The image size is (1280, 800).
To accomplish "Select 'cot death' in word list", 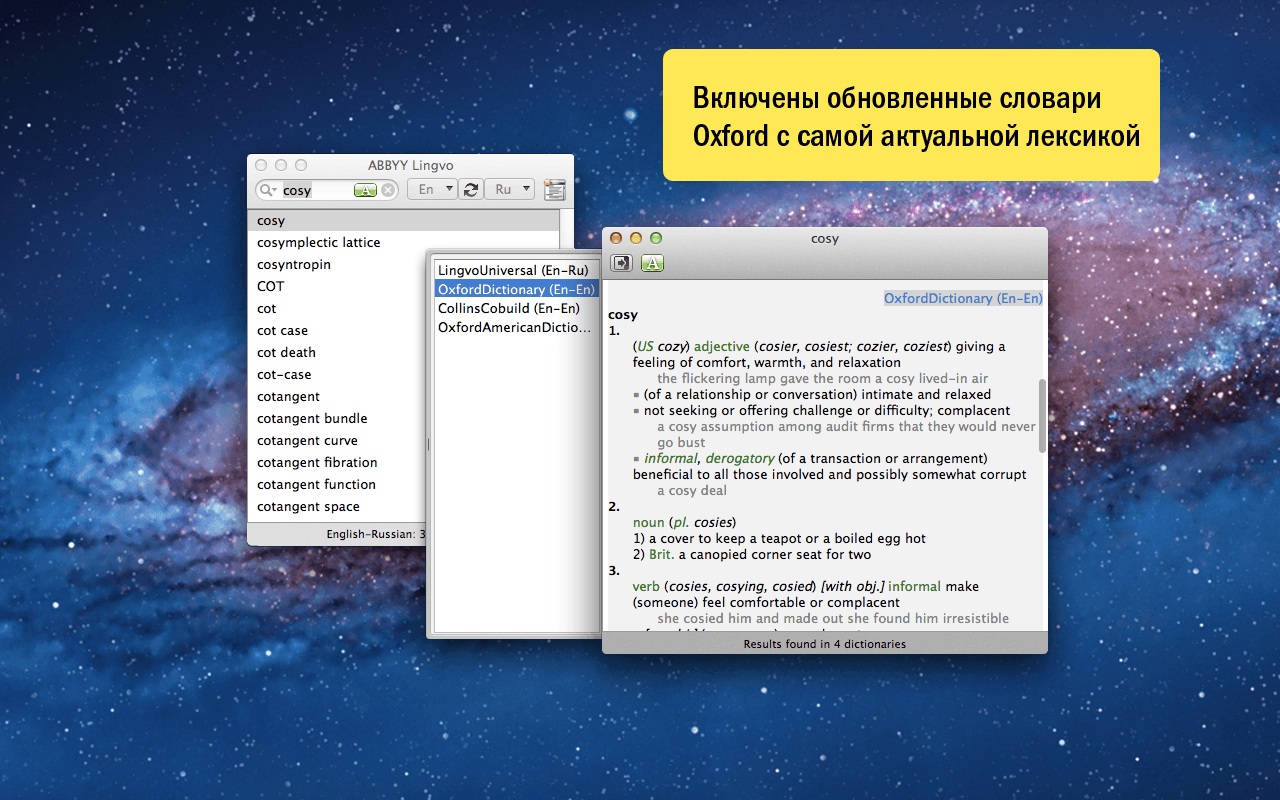I will pyautogui.click(x=337, y=353).
